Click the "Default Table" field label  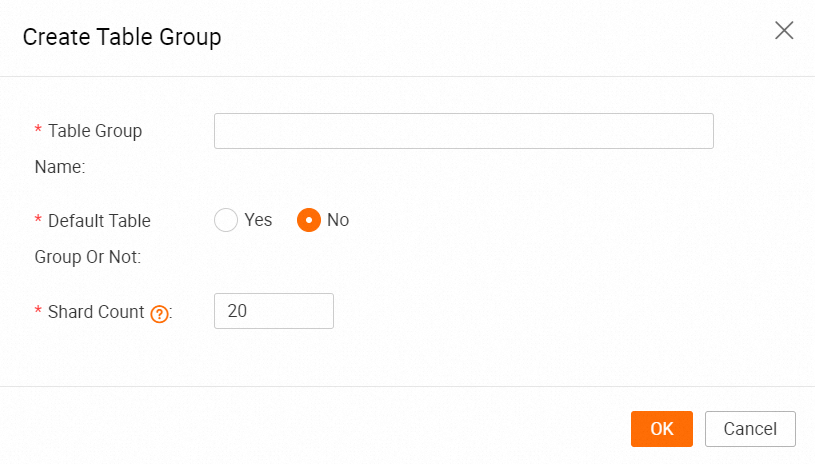(x=99, y=220)
